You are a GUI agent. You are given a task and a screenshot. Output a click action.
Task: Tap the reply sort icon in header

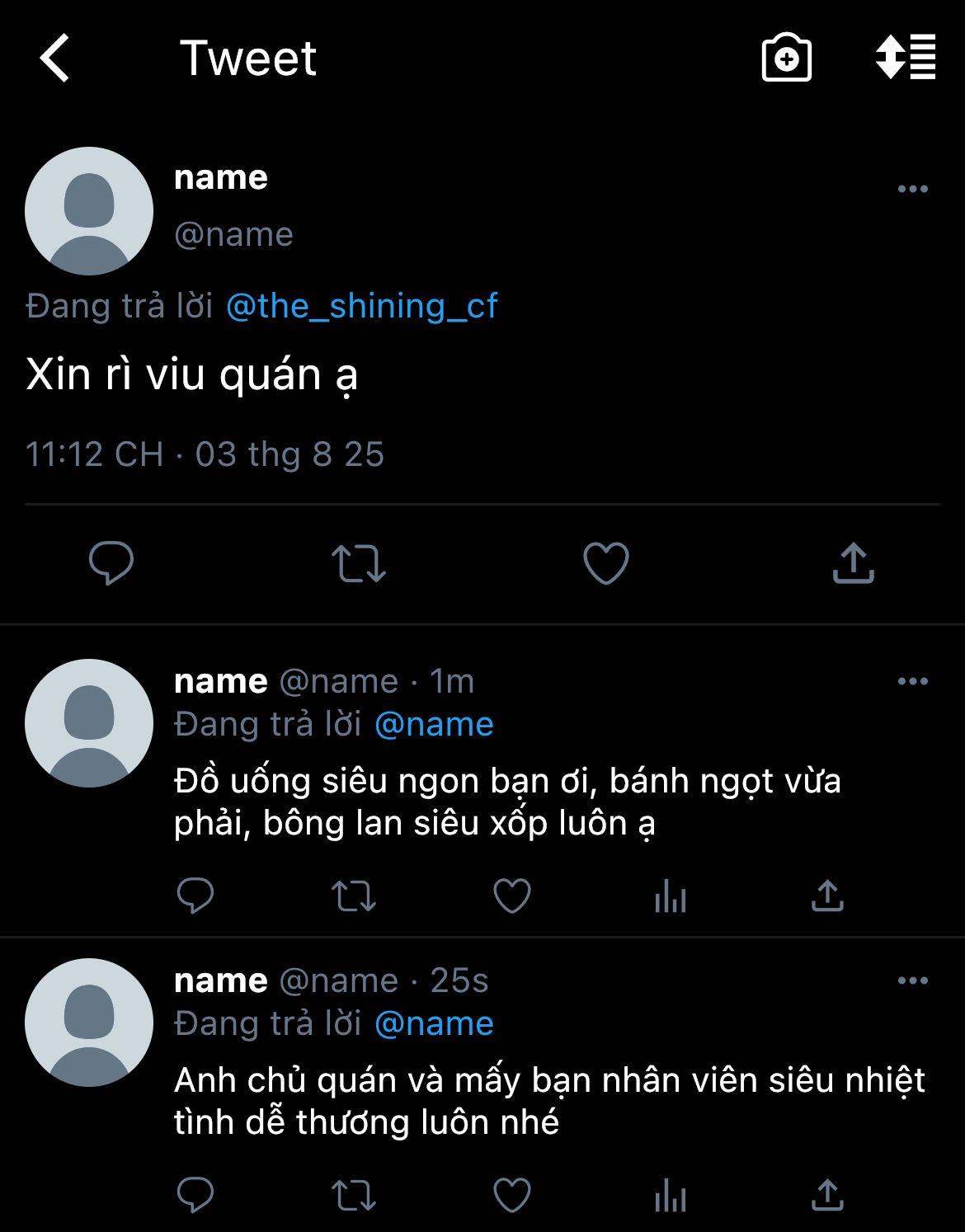click(x=905, y=57)
